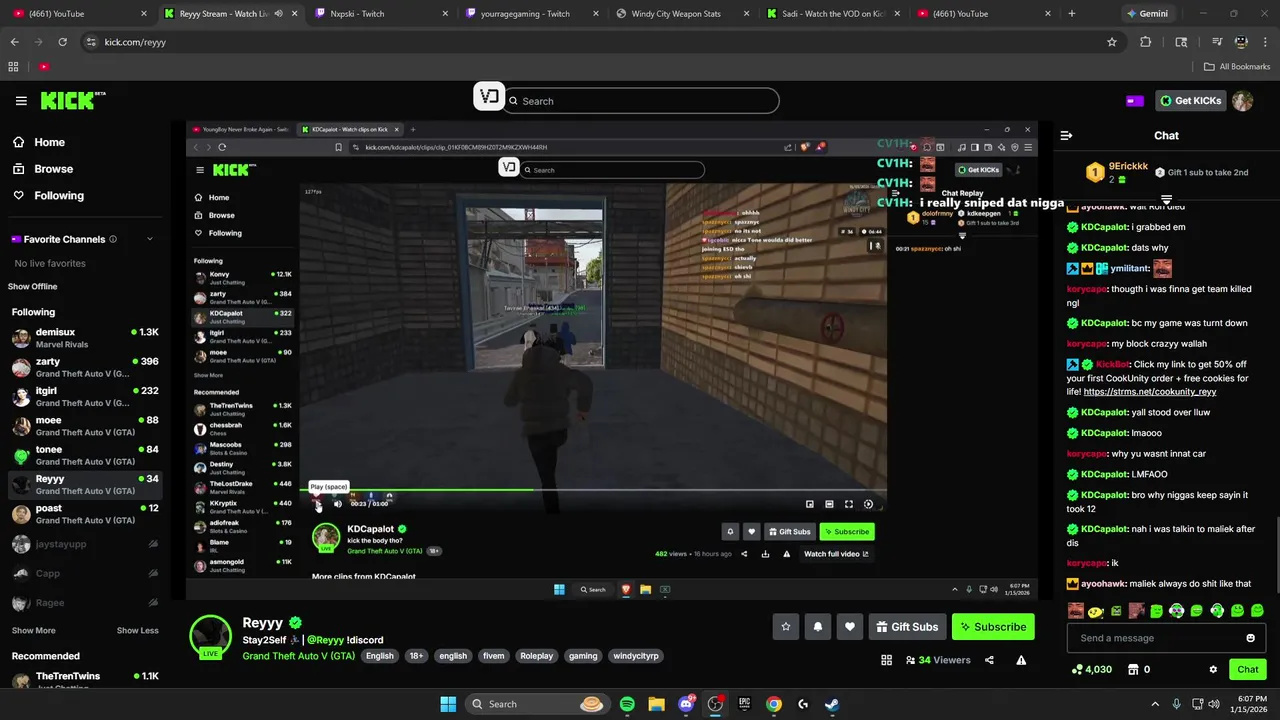The image size is (1280, 720).
Task: Open the All Bookmarks folder
Action: coord(1237,67)
